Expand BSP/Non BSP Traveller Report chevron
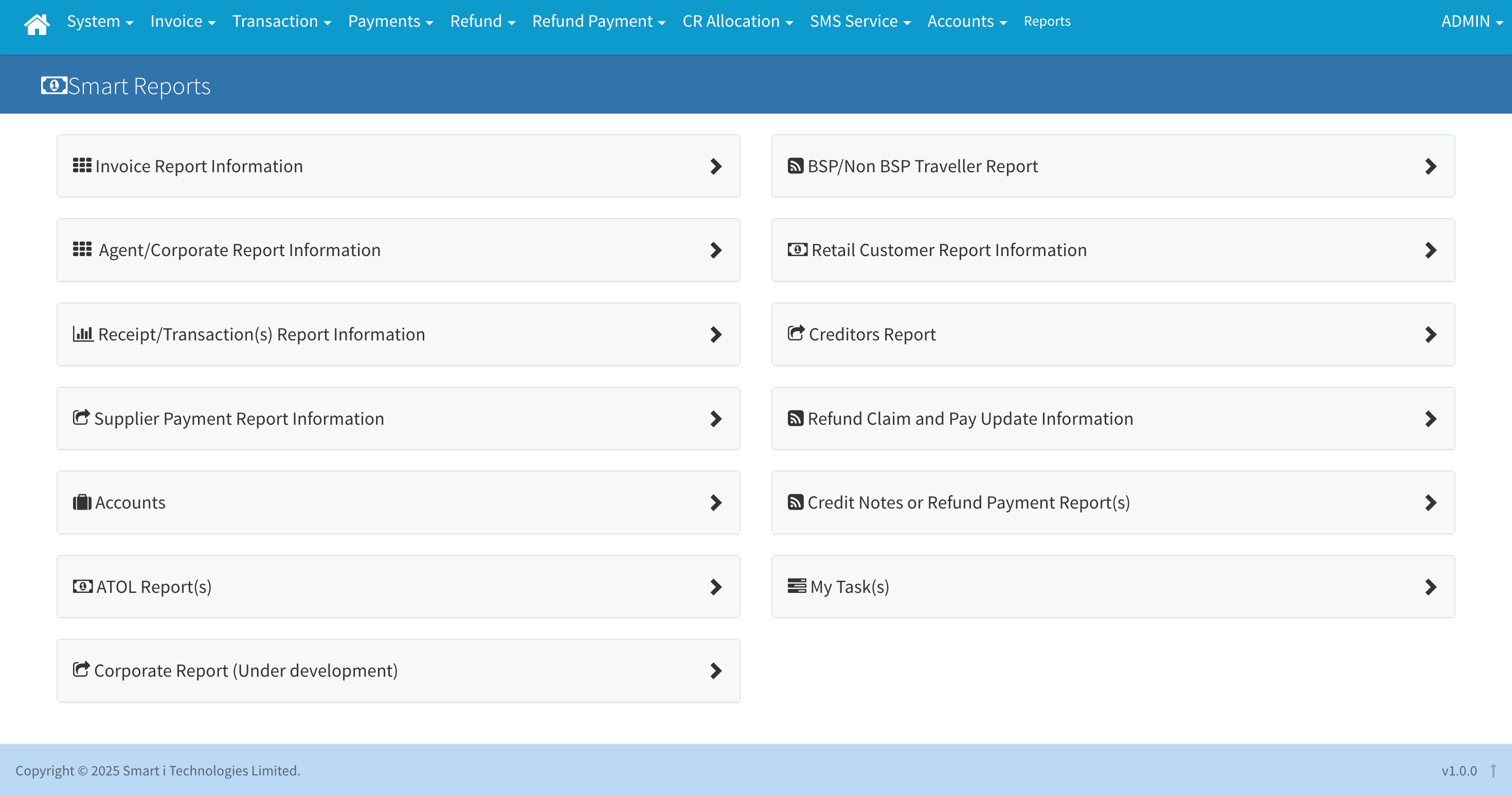This screenshot has width=1512, height=796. pyautogui.click(x=1430, y=166)
